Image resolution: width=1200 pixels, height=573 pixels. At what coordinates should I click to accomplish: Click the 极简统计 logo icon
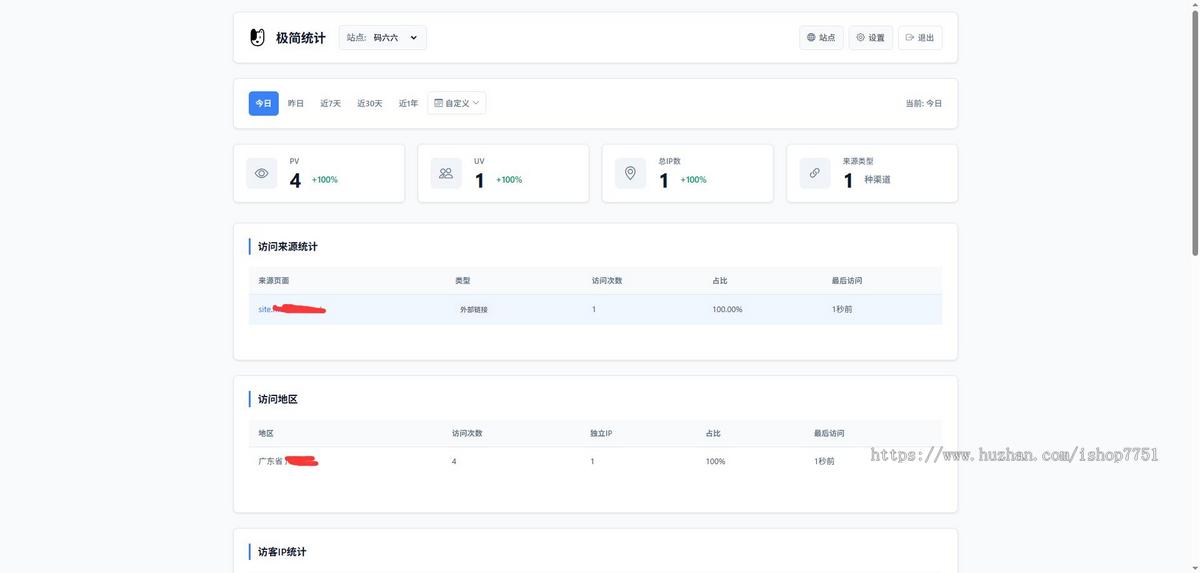257,38
